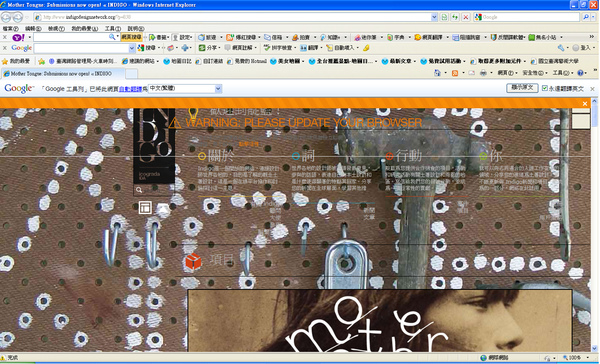Viewport: 600px width, 364px height.
Task: Toggle the 永遠翻譯英文 checkbox
Action: coord(545,88)
